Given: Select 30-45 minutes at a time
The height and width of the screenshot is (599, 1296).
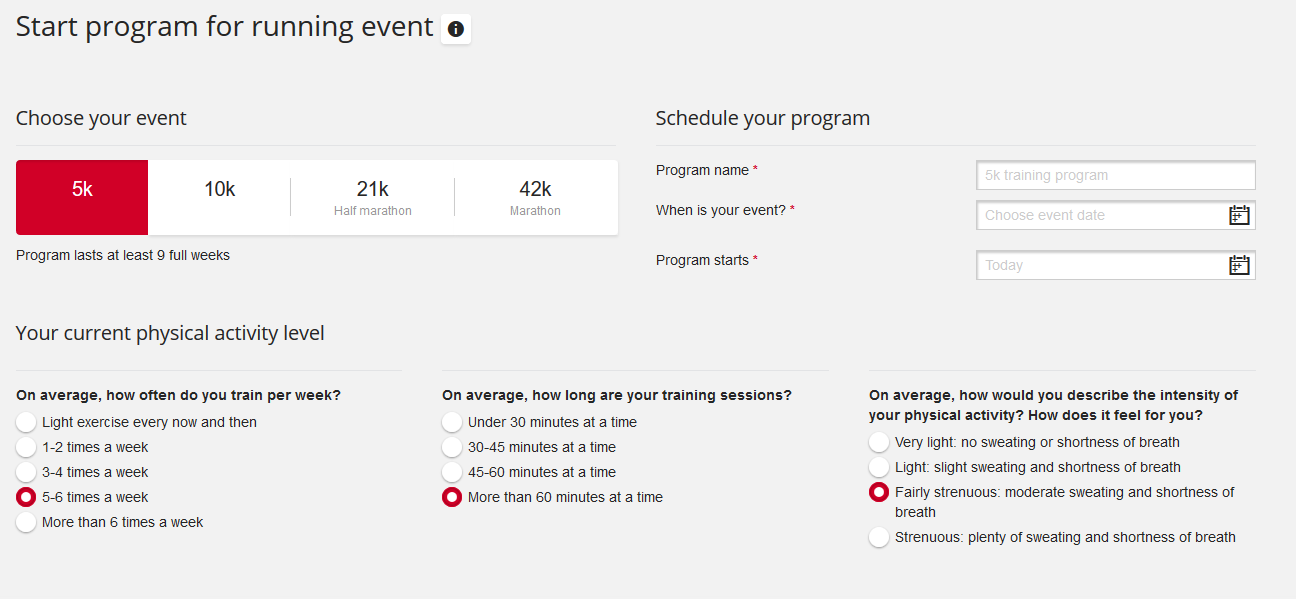Looking at the screenshot, I should pyautogui.click(x=453, y=447).
